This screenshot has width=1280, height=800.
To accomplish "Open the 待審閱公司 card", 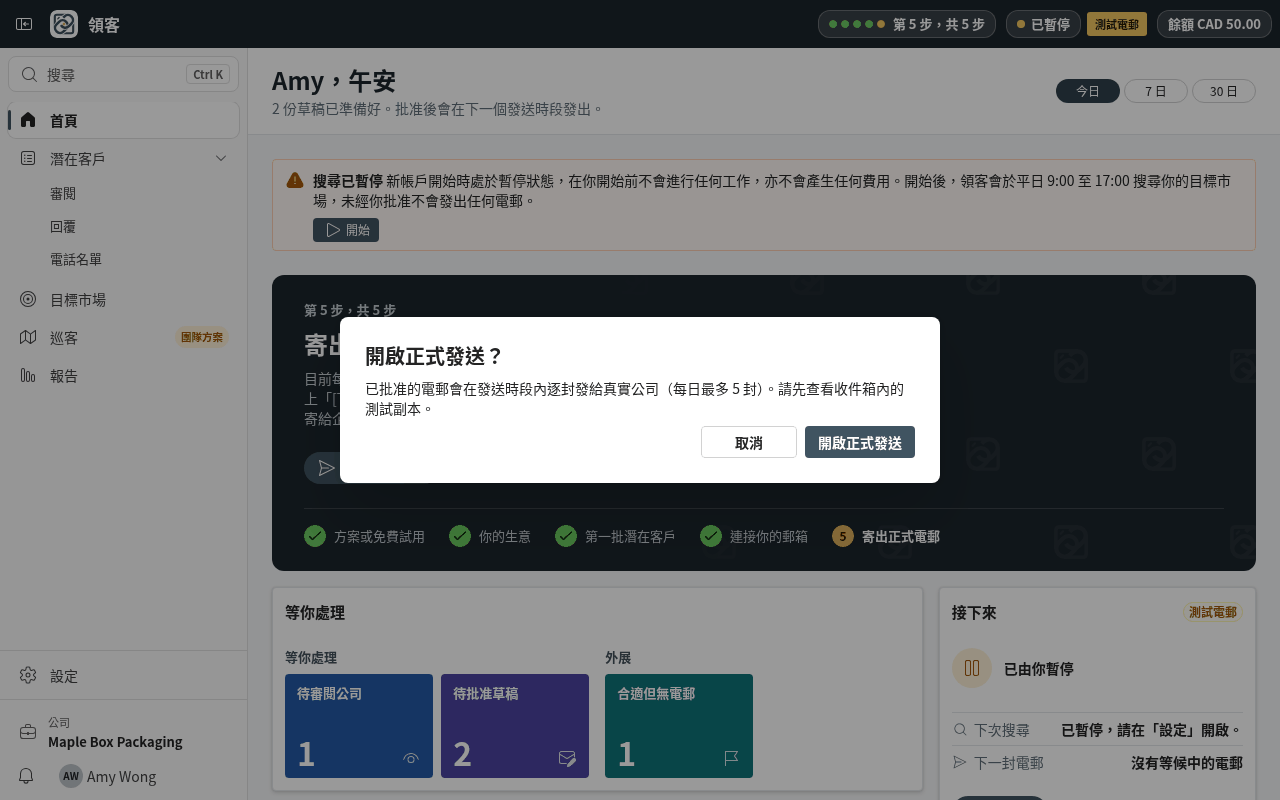I will click(x=359, y=726).
